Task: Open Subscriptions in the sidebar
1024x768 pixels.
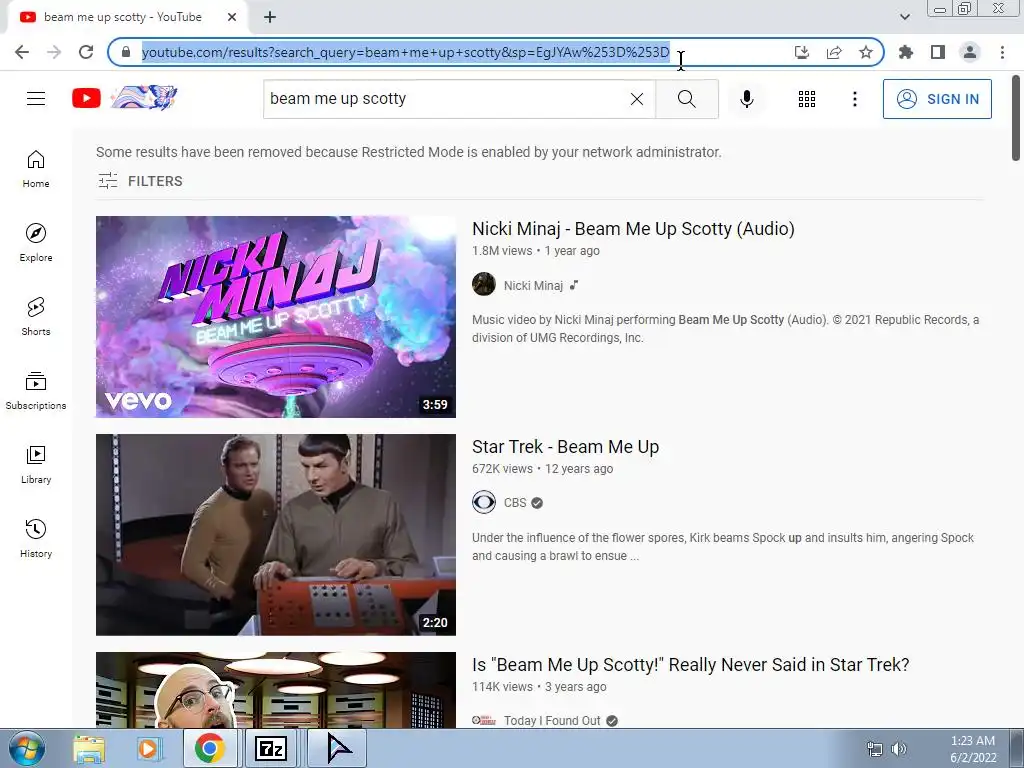Action: point(36,391)
